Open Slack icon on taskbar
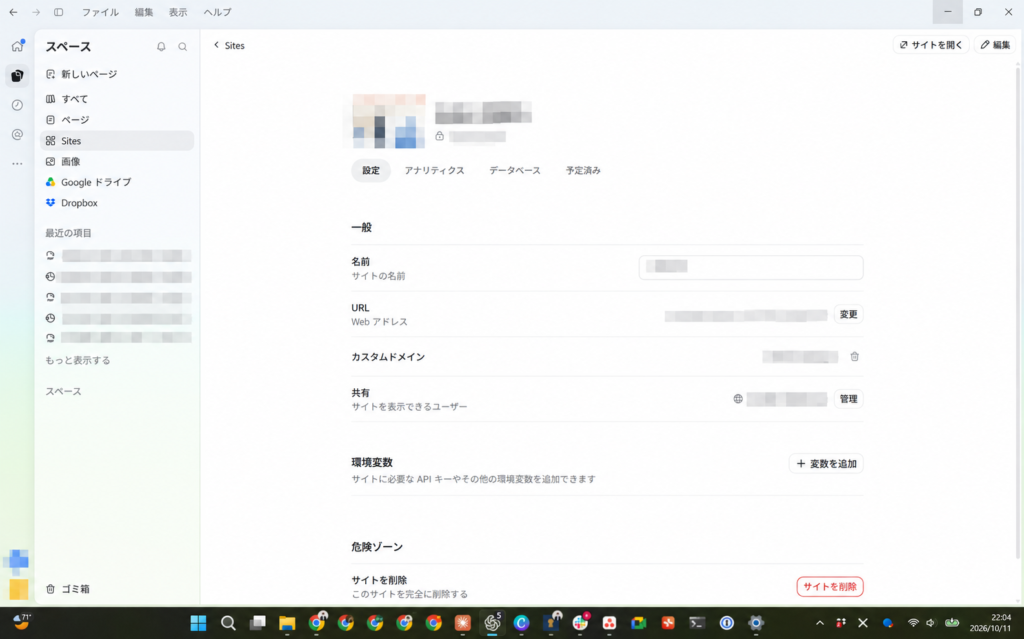Screen dimensions: 1024x639 pos(580,623)
